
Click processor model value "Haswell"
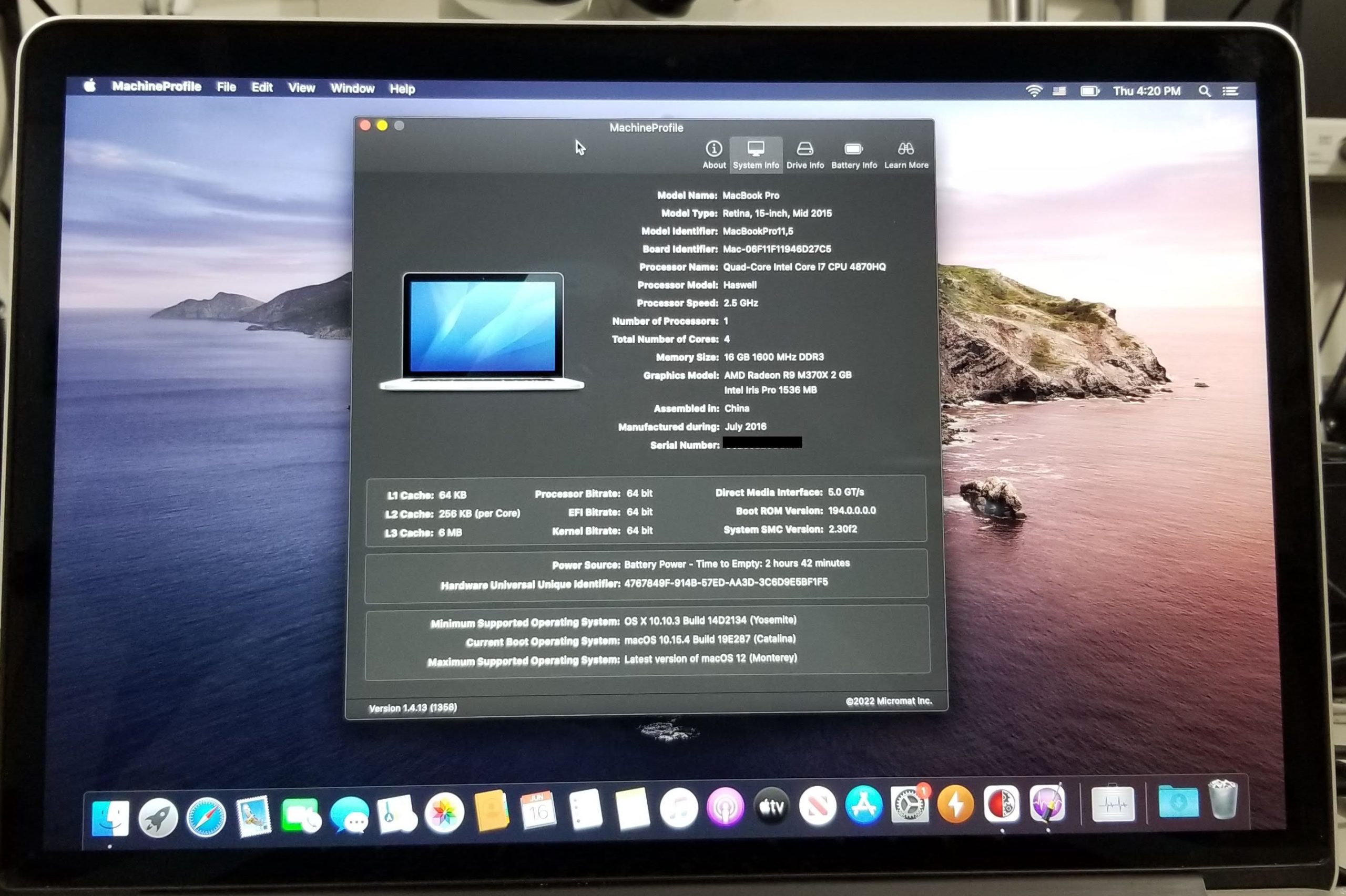[x=740, y=285]
